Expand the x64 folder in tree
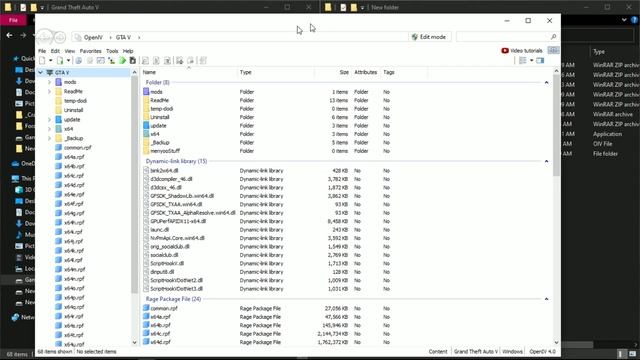 click(x=49, y=129)
